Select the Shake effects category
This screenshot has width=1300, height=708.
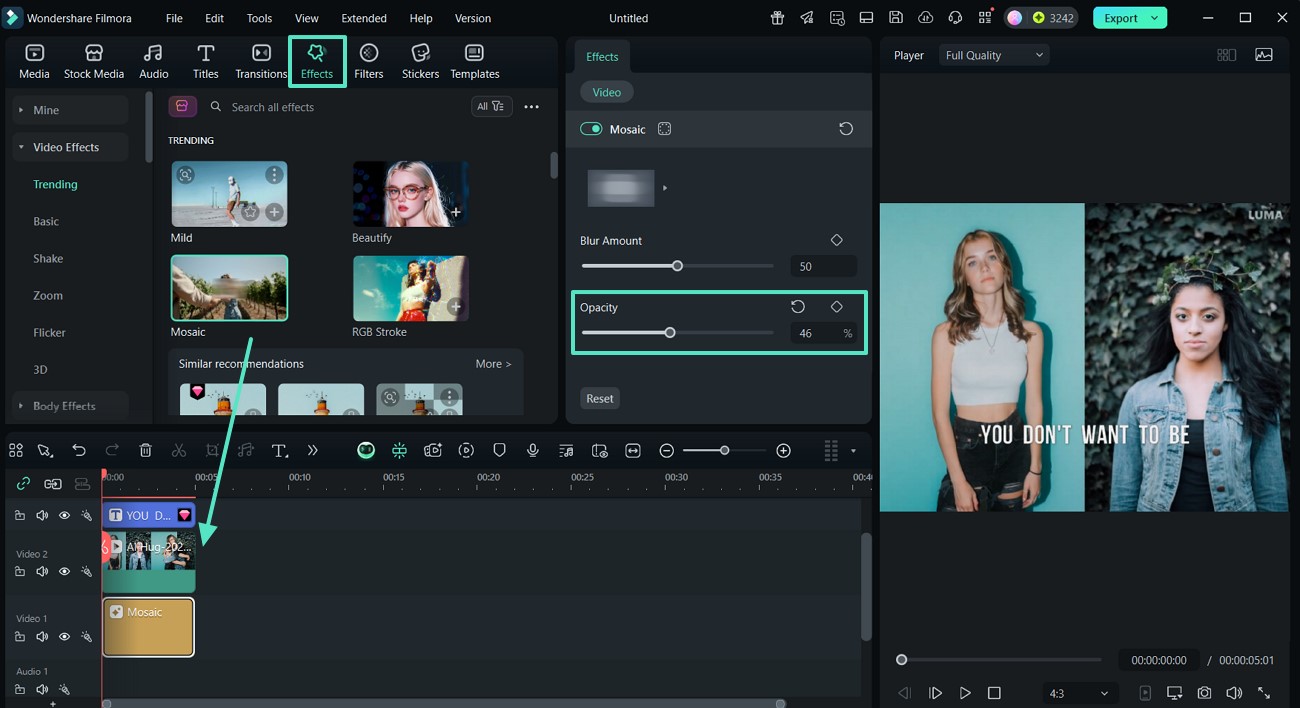point(48,258)
